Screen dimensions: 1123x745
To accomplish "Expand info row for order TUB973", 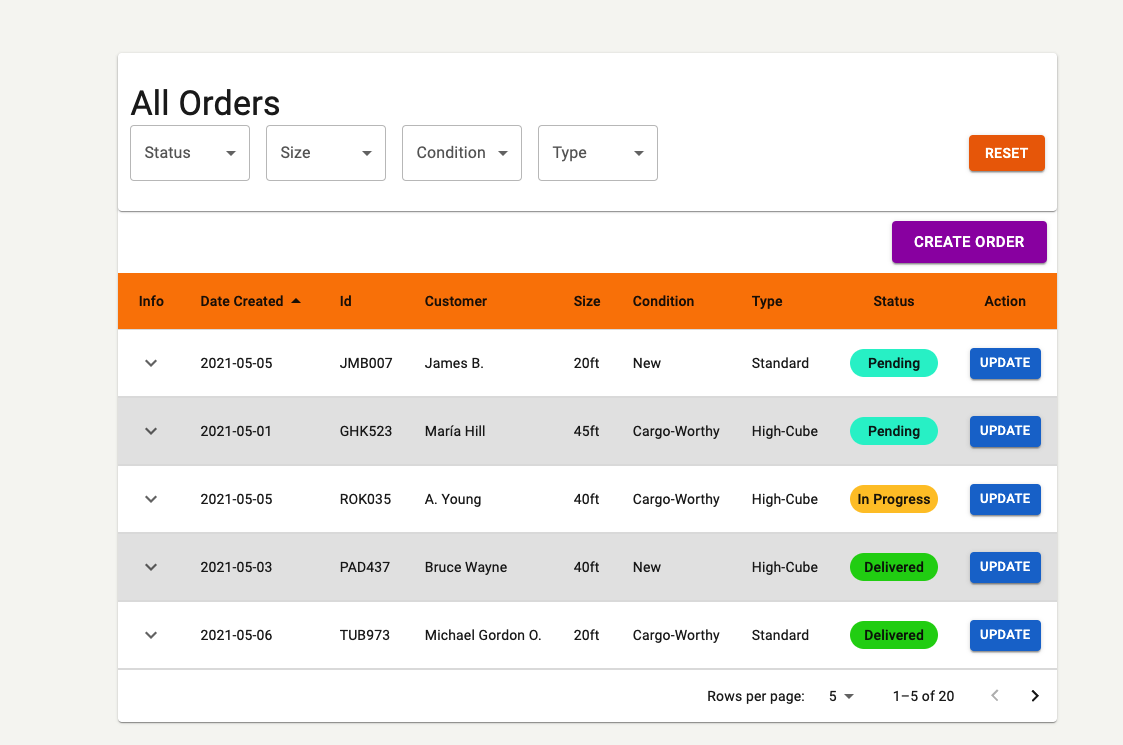I will click(150, 635).
